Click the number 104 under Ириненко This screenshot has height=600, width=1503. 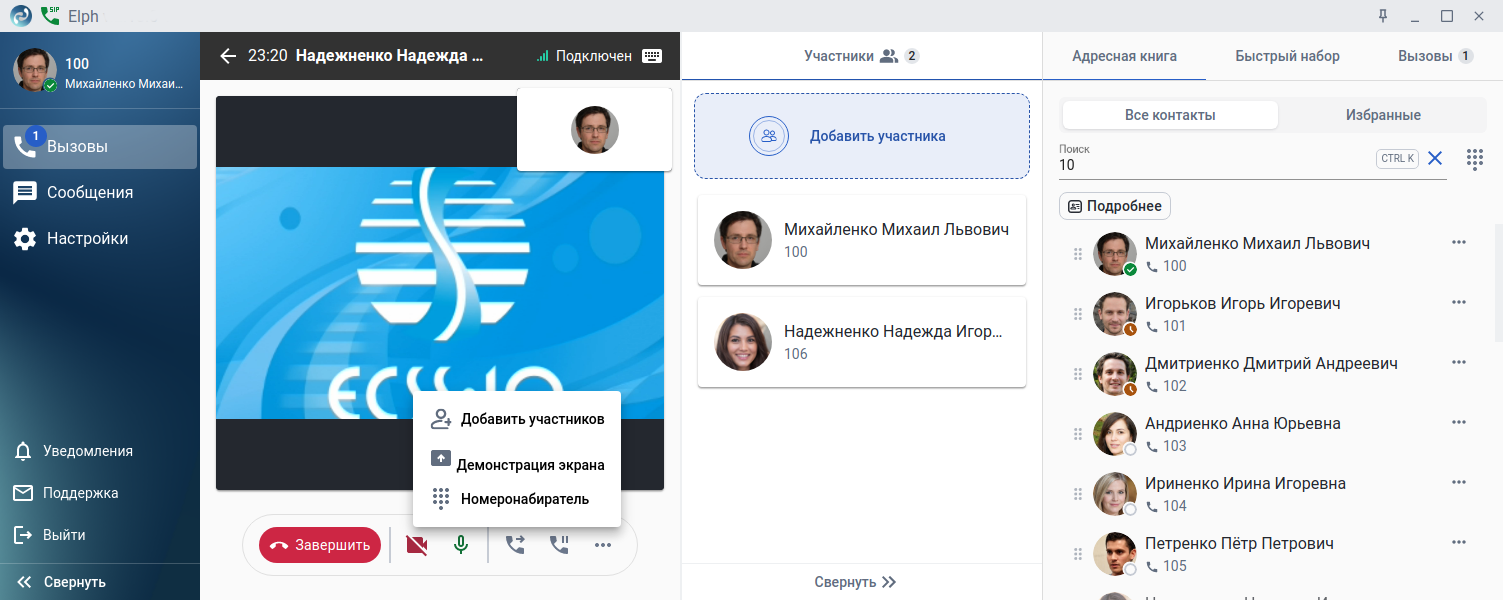tap(1175, 506)
